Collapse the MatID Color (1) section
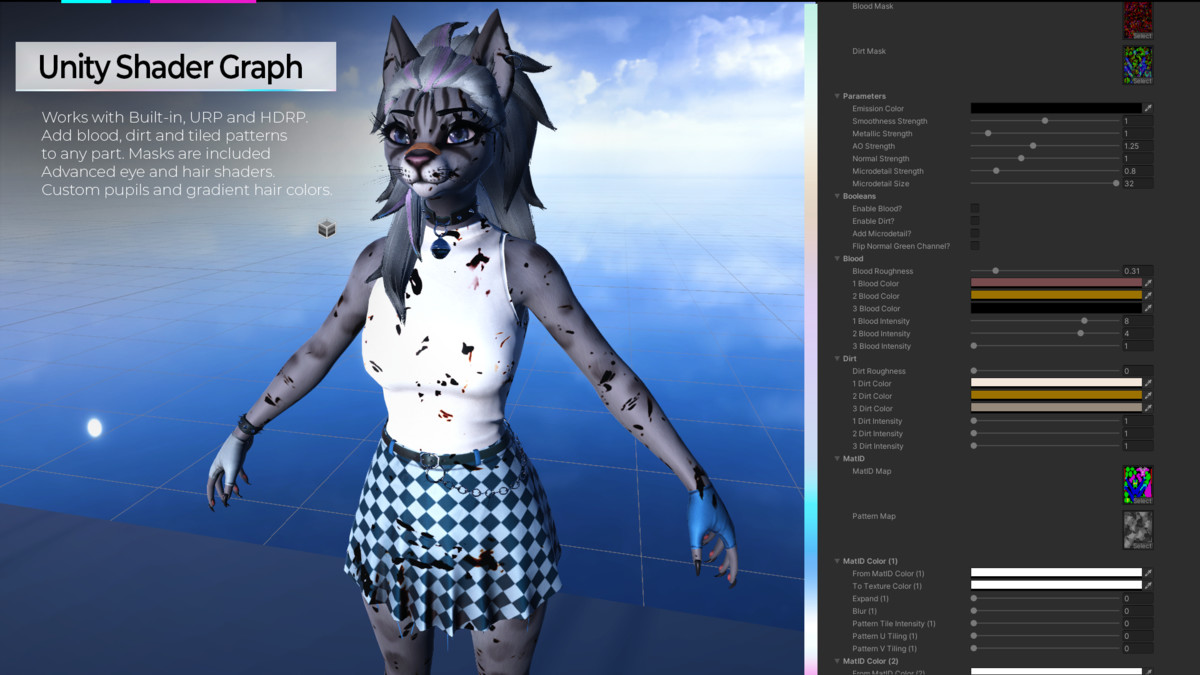Image resolution: width=1200 pixels, height=675 pixels. [x=838, y=561]
